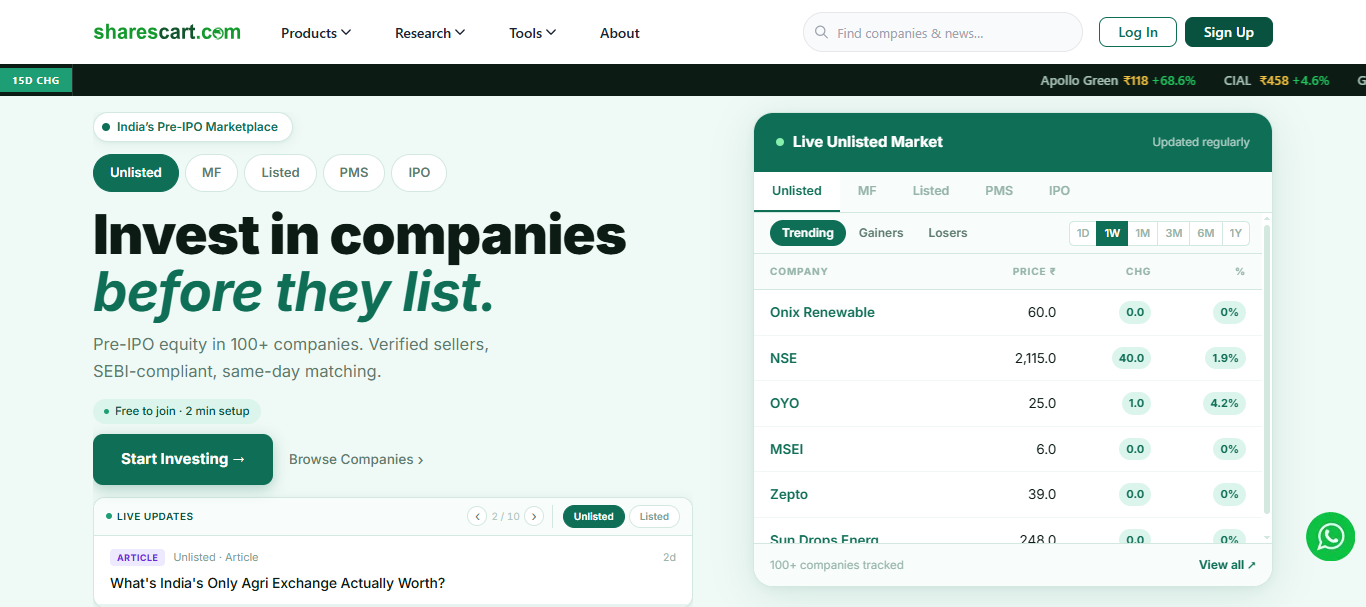Viewport: 1366px width, 607px height.
Task: Go to previous live update arrow
Action: tap(477, 517)
